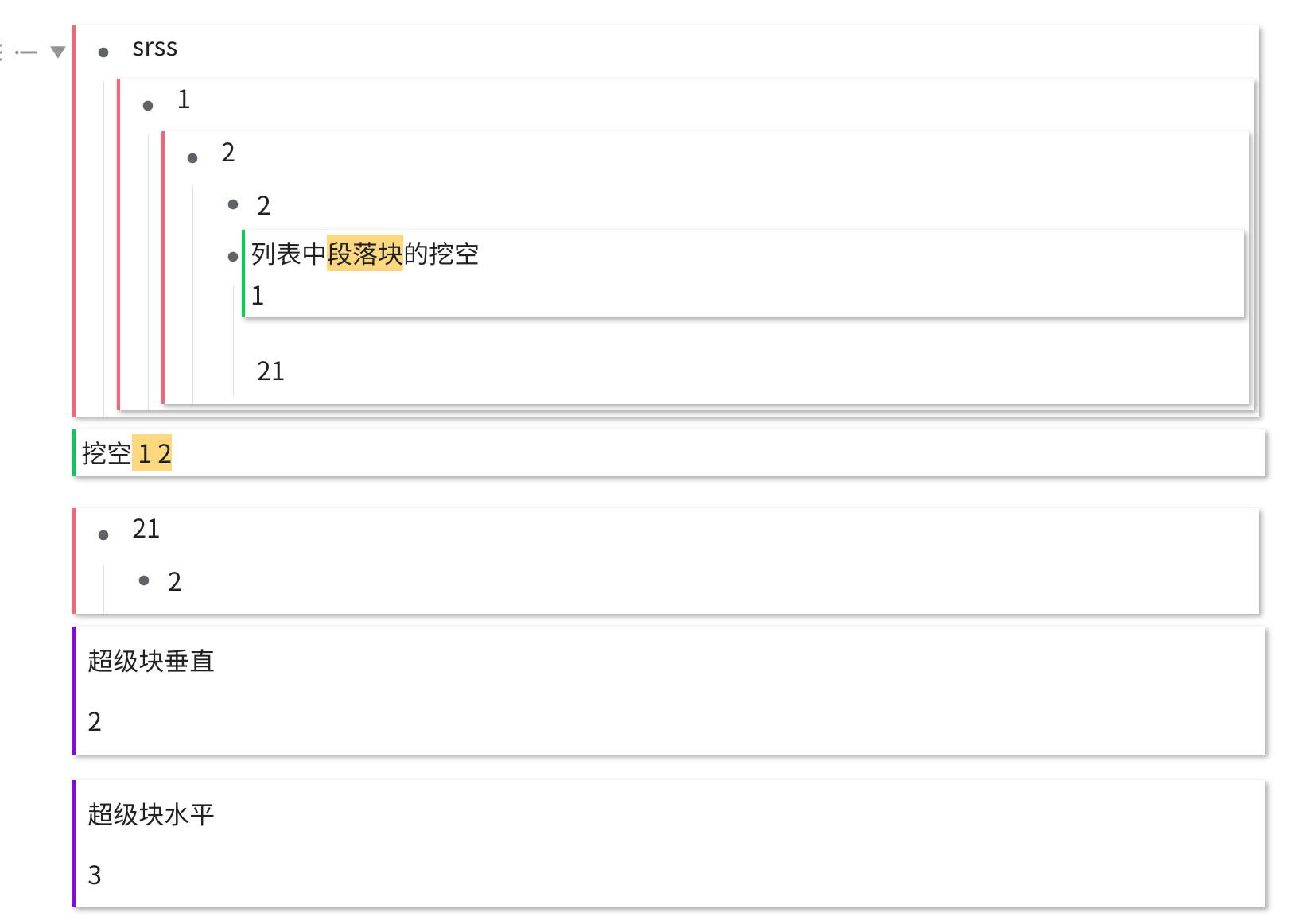This screenshot has width=1298, height=924.
Task: Click the bullet of the 2 item under 21
Action: pos(144,580)
